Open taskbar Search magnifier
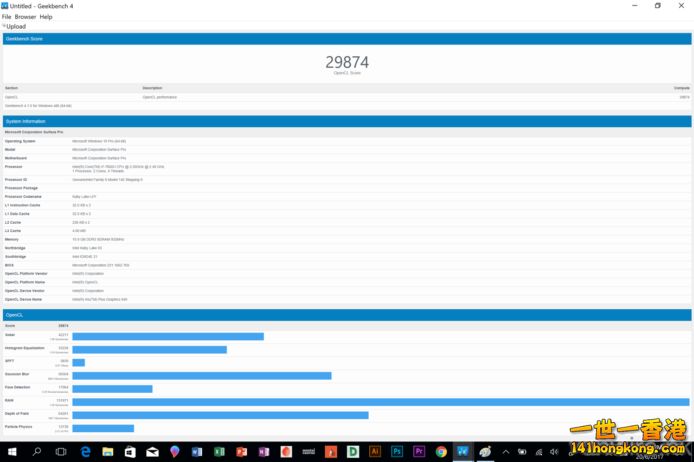 click(37, 451)
